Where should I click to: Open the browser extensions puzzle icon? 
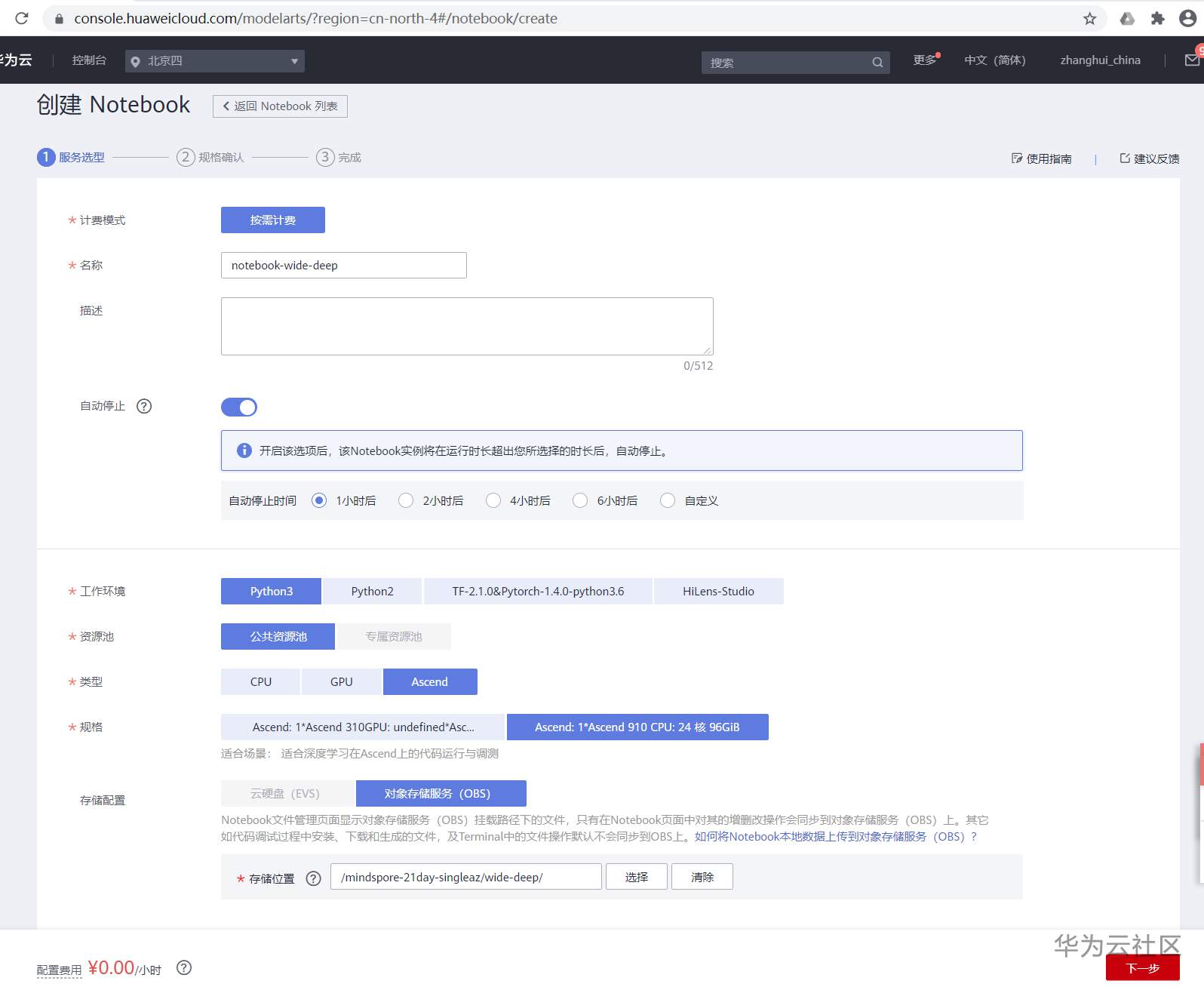(x=1157, y=18)
